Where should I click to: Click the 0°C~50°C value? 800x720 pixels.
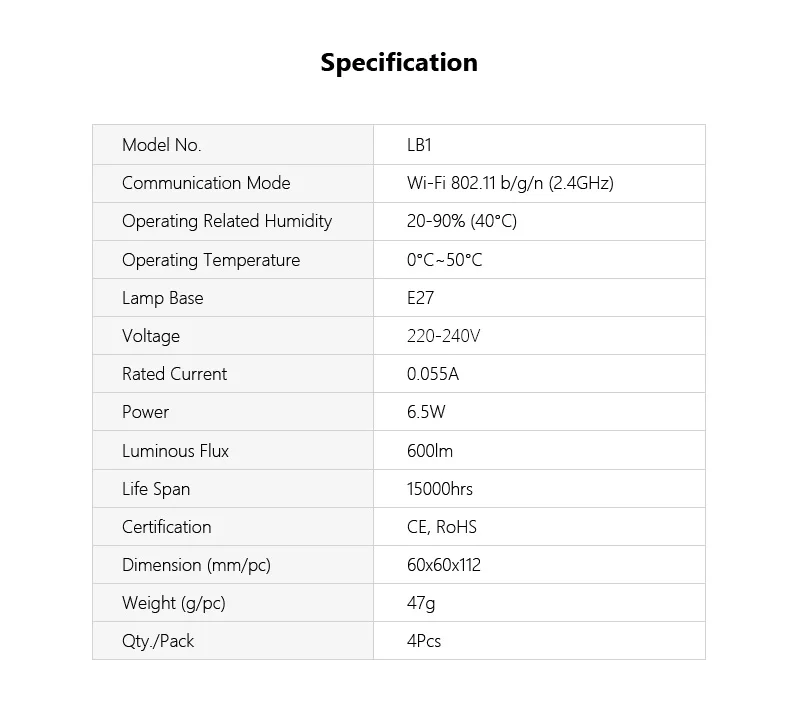444,260
